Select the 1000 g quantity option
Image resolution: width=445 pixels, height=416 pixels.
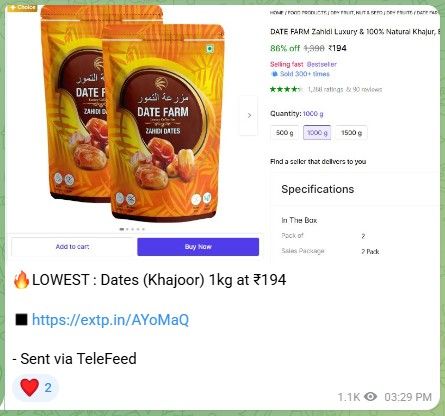[317, 133]
